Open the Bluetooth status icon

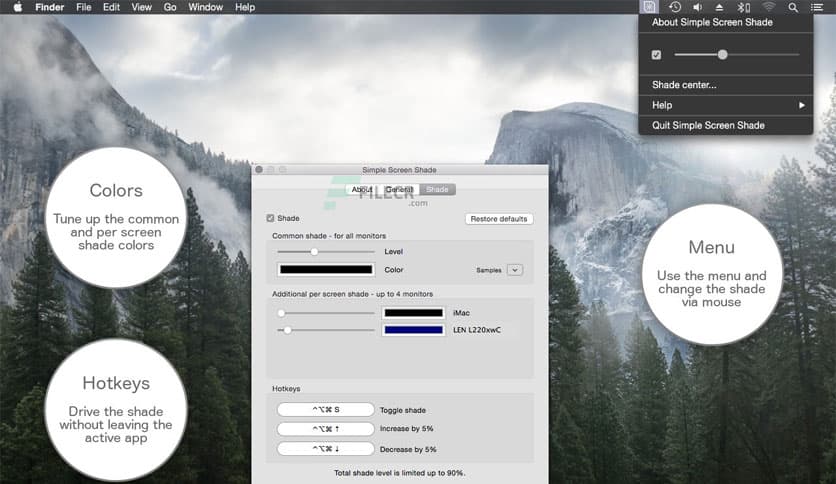click(743, 7)
